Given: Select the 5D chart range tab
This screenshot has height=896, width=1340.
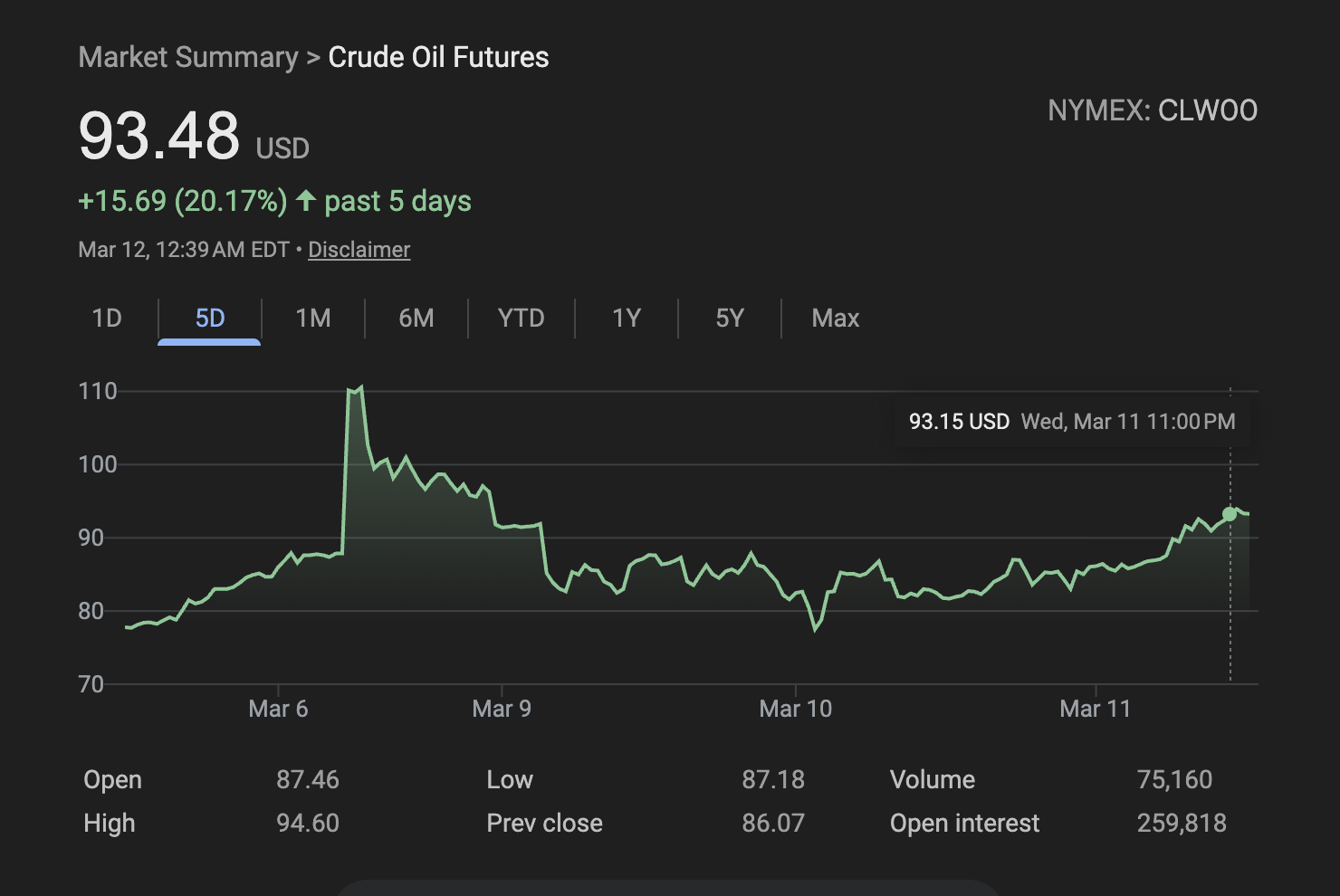Looking at the screenshot, I should click(209, 319).
